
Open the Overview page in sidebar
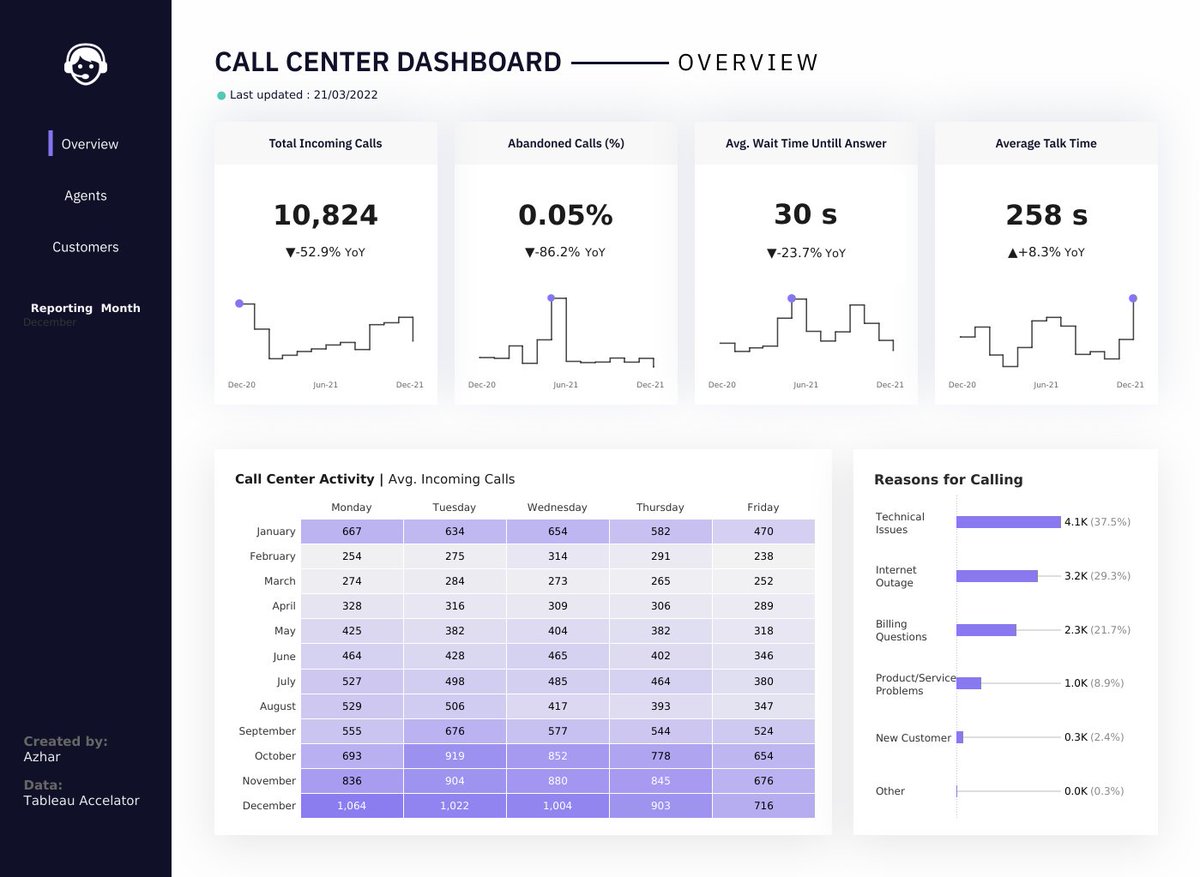90,144
